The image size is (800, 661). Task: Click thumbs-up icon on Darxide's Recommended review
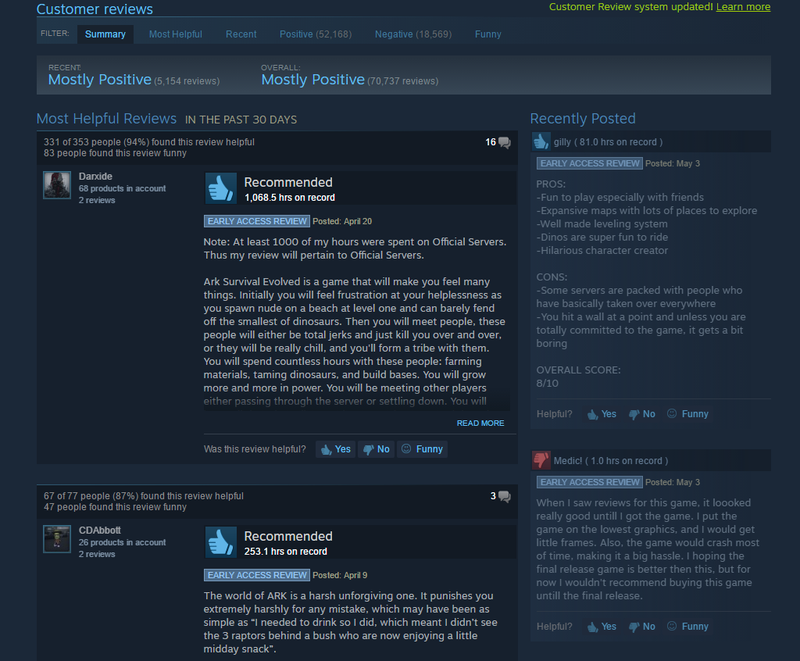coord(221,188)
